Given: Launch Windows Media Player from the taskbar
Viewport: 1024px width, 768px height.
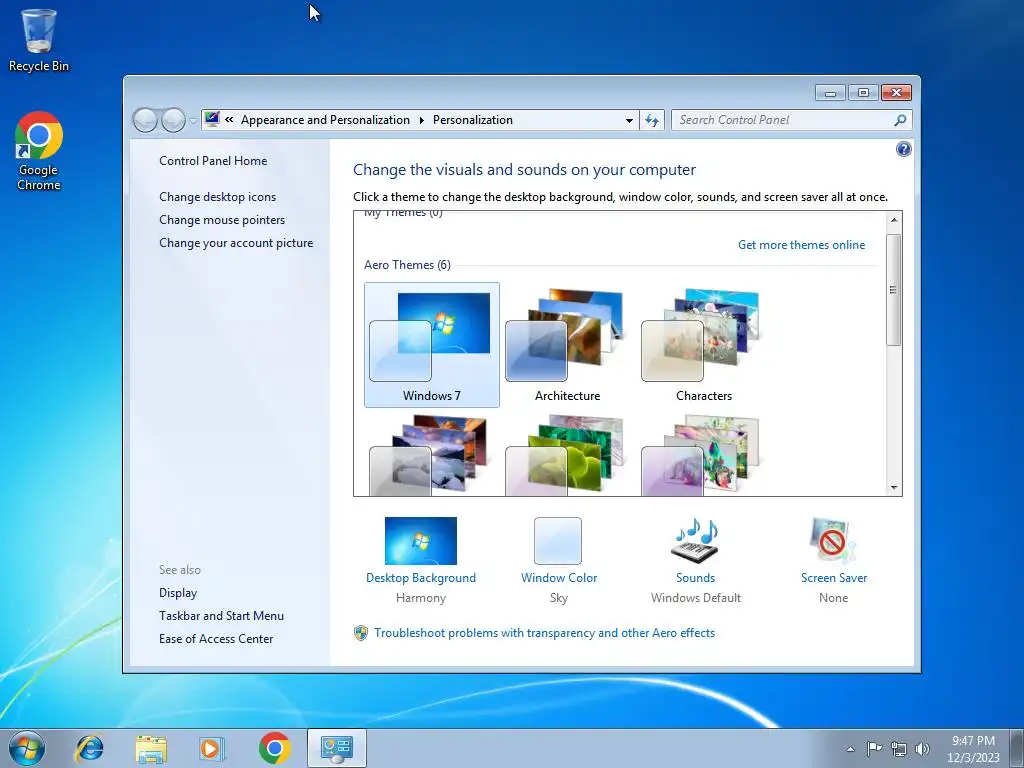Looking at the screenshot, I should tap(212, 748).
